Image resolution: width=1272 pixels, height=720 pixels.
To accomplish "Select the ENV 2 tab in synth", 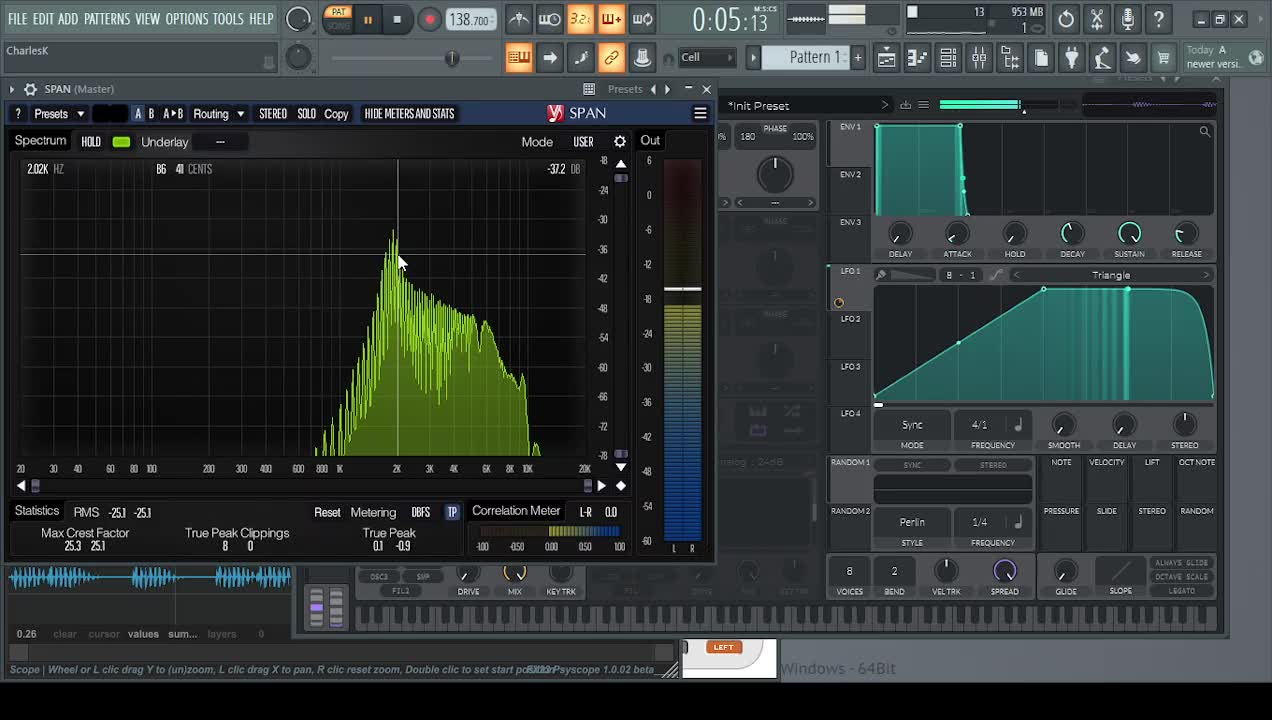I will pyautogui.click(x=850, y=175).
